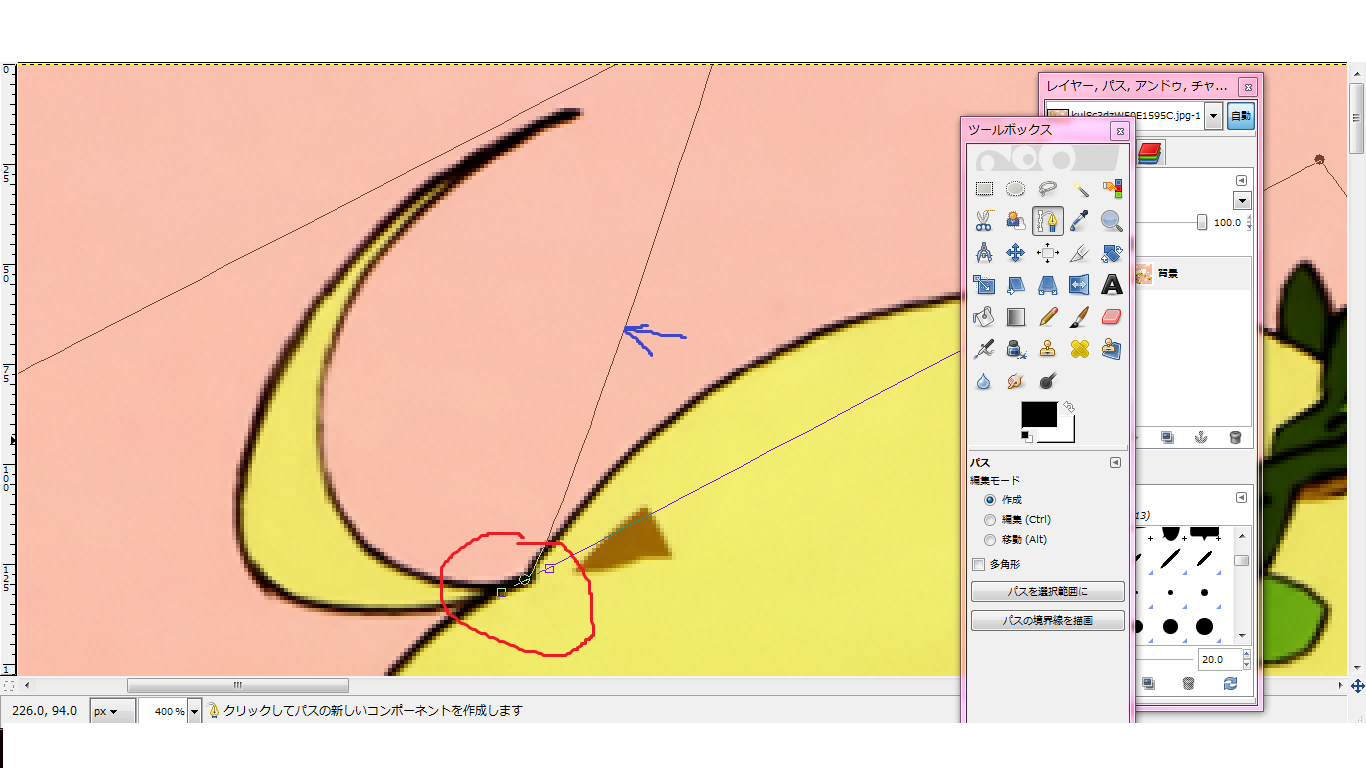Select the Ink tool

point(1016,349)
